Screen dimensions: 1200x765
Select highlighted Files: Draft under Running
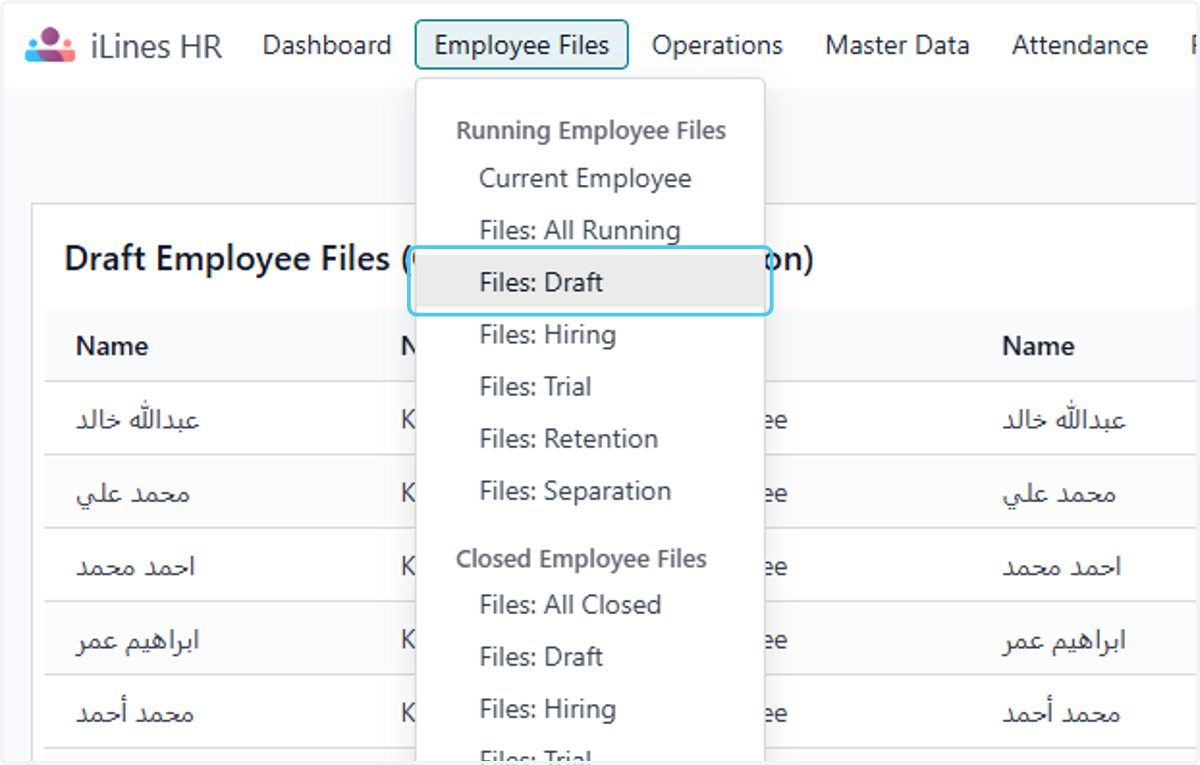pos(590,282)
